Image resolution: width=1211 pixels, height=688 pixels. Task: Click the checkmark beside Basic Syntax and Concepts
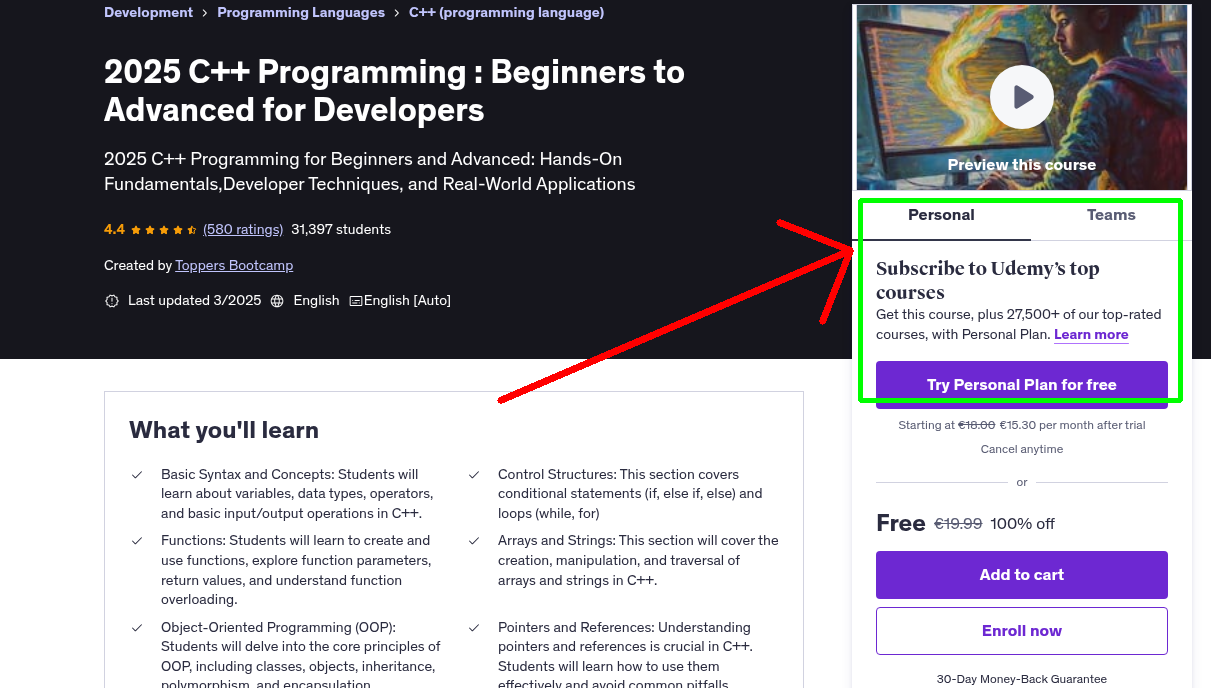[x=137, y=474]
